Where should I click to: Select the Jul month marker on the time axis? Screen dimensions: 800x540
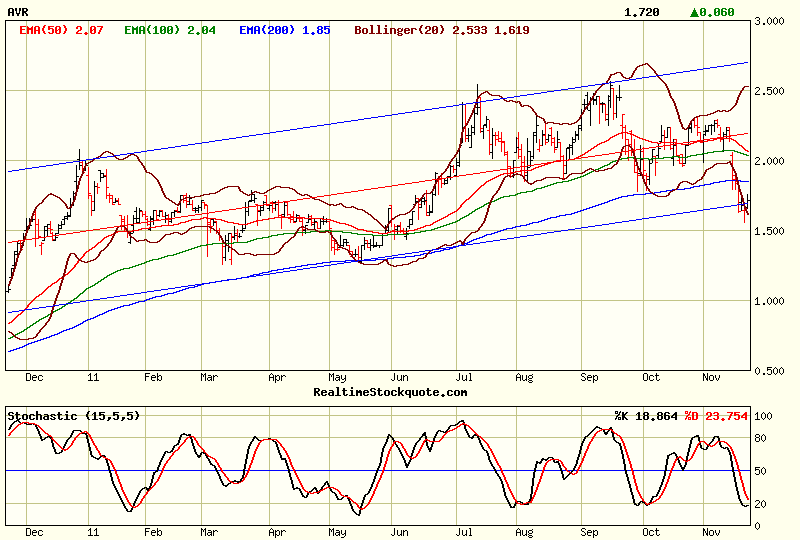click(464, 379)
